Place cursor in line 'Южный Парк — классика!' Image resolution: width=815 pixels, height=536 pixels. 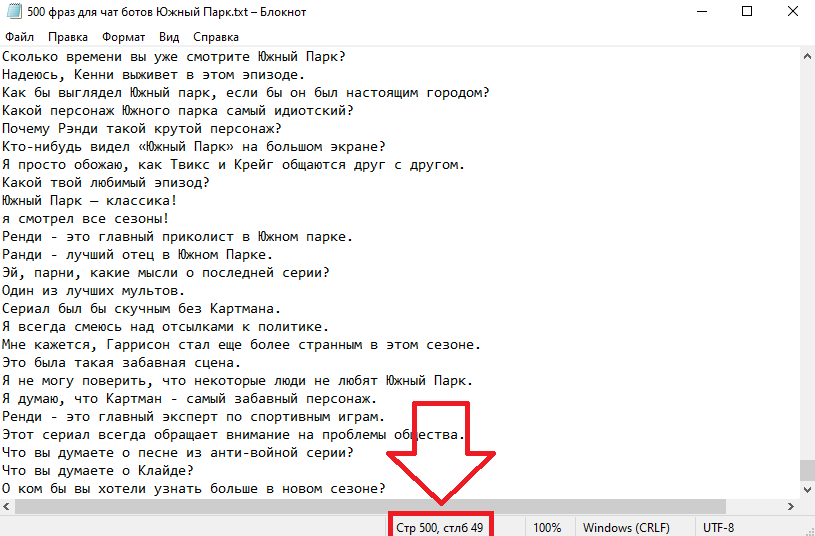click(x=89, y=201)
